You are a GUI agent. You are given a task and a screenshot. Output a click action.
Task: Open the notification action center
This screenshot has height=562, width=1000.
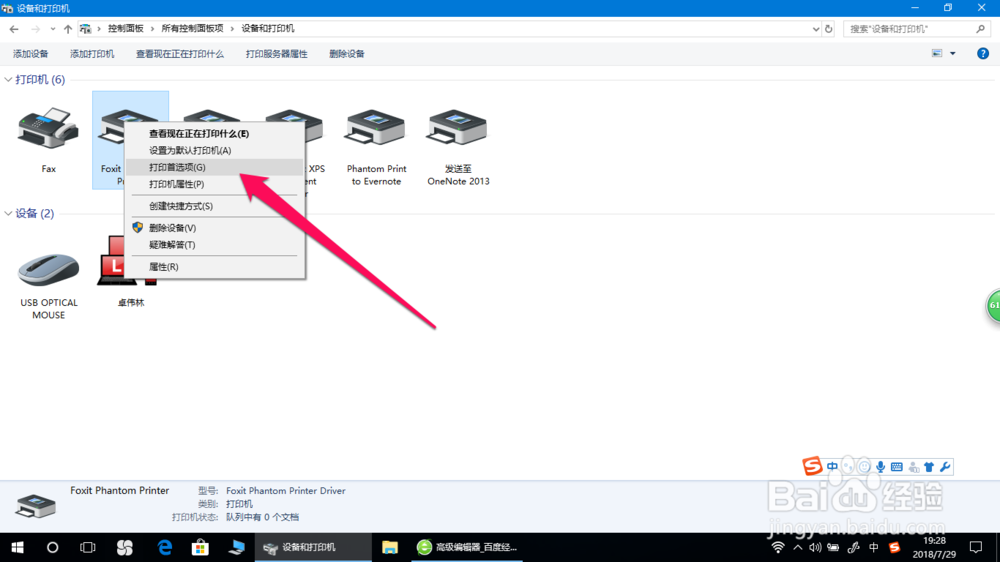976,547
